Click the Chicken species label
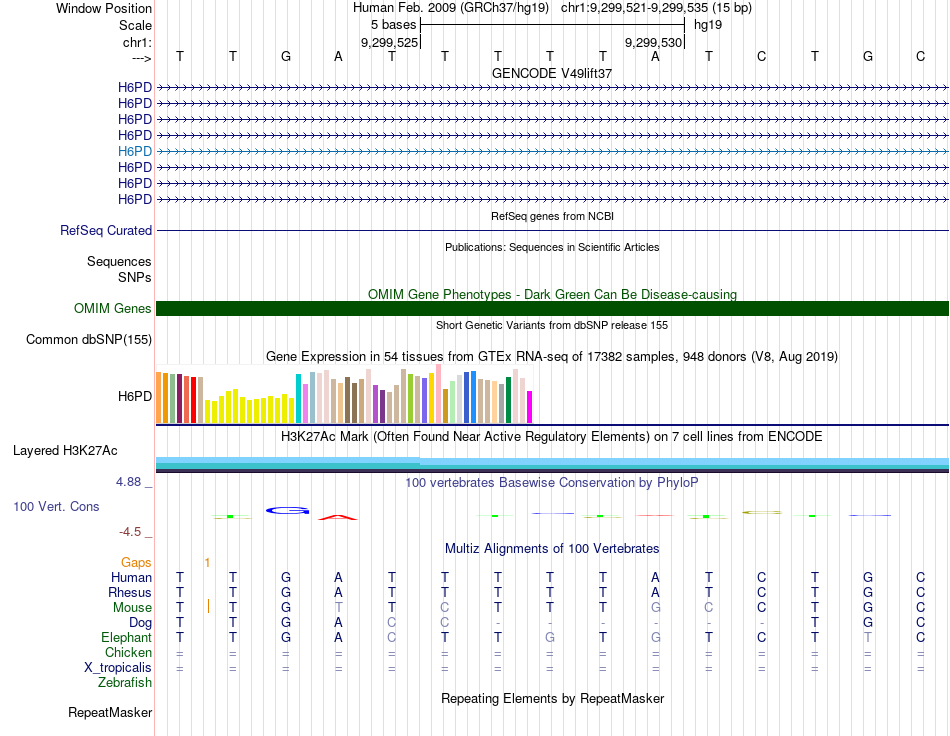 128,652
